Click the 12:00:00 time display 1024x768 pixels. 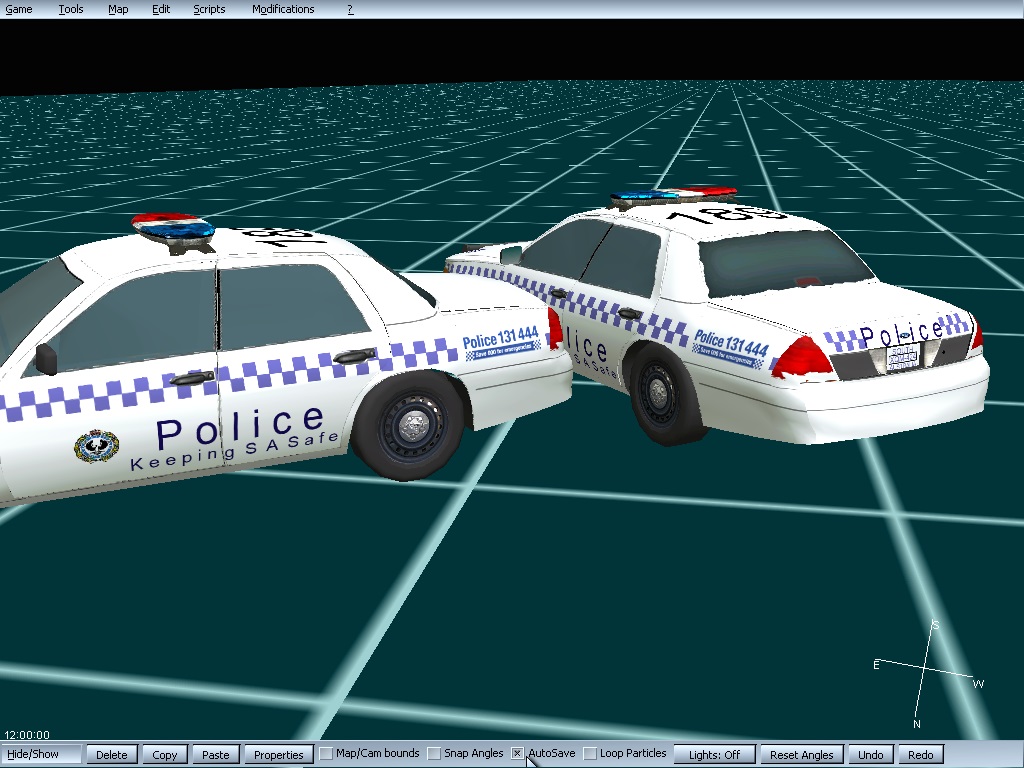(x=27, y=735)
